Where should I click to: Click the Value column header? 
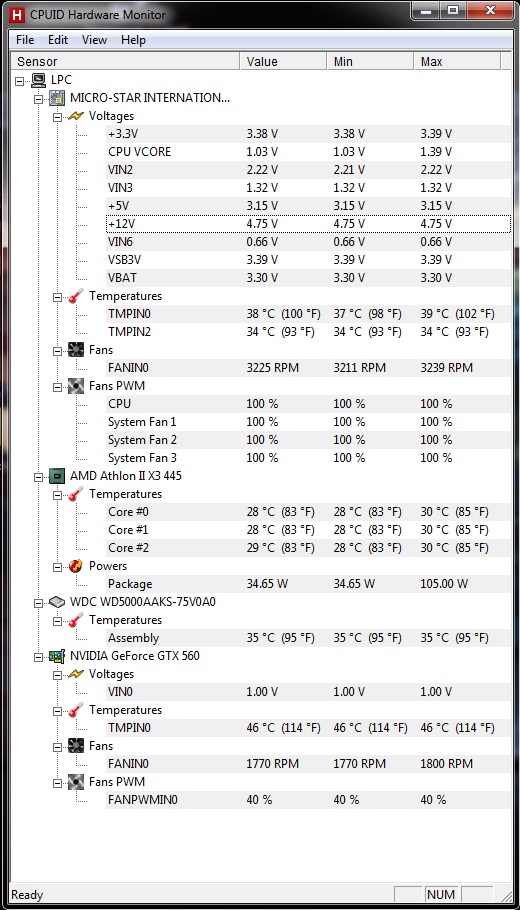point(283,62)
